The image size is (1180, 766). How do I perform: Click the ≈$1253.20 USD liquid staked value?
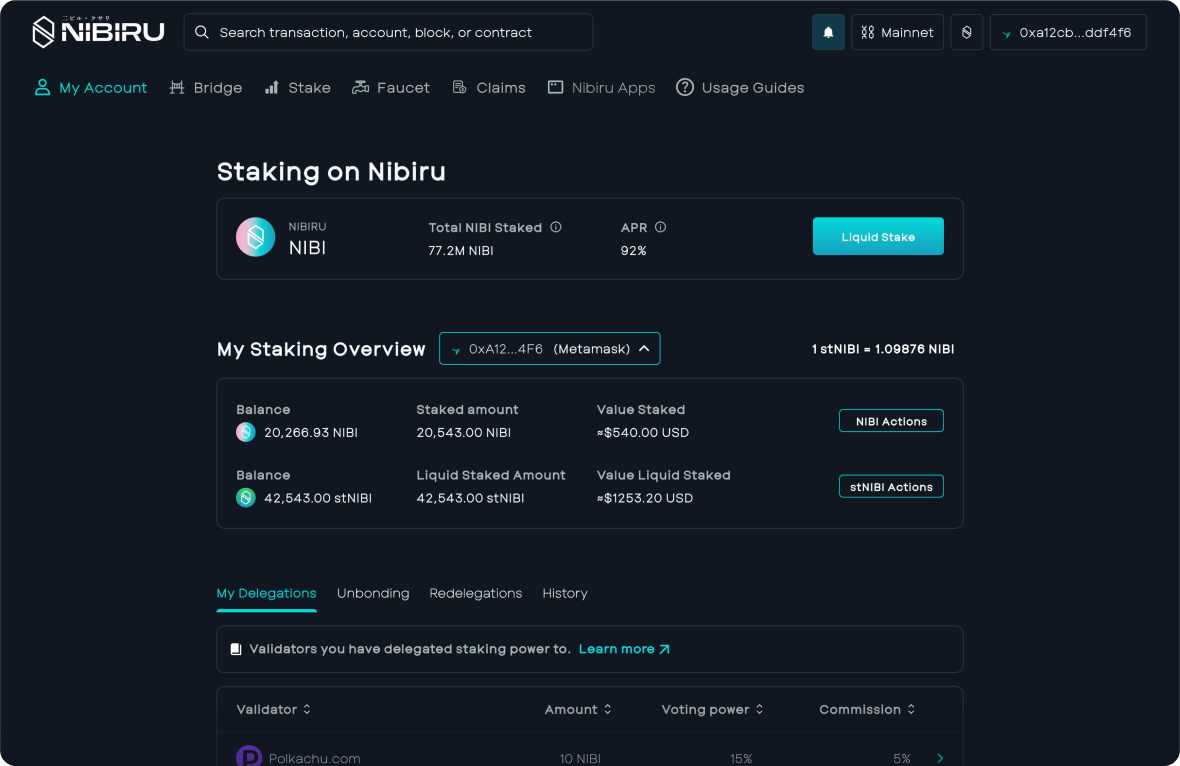645,497
